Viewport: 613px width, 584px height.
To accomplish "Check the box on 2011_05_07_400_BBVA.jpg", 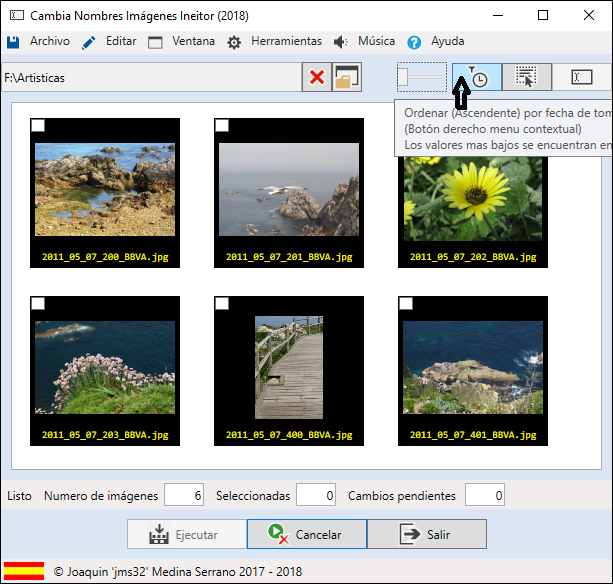I will (222, 304).
